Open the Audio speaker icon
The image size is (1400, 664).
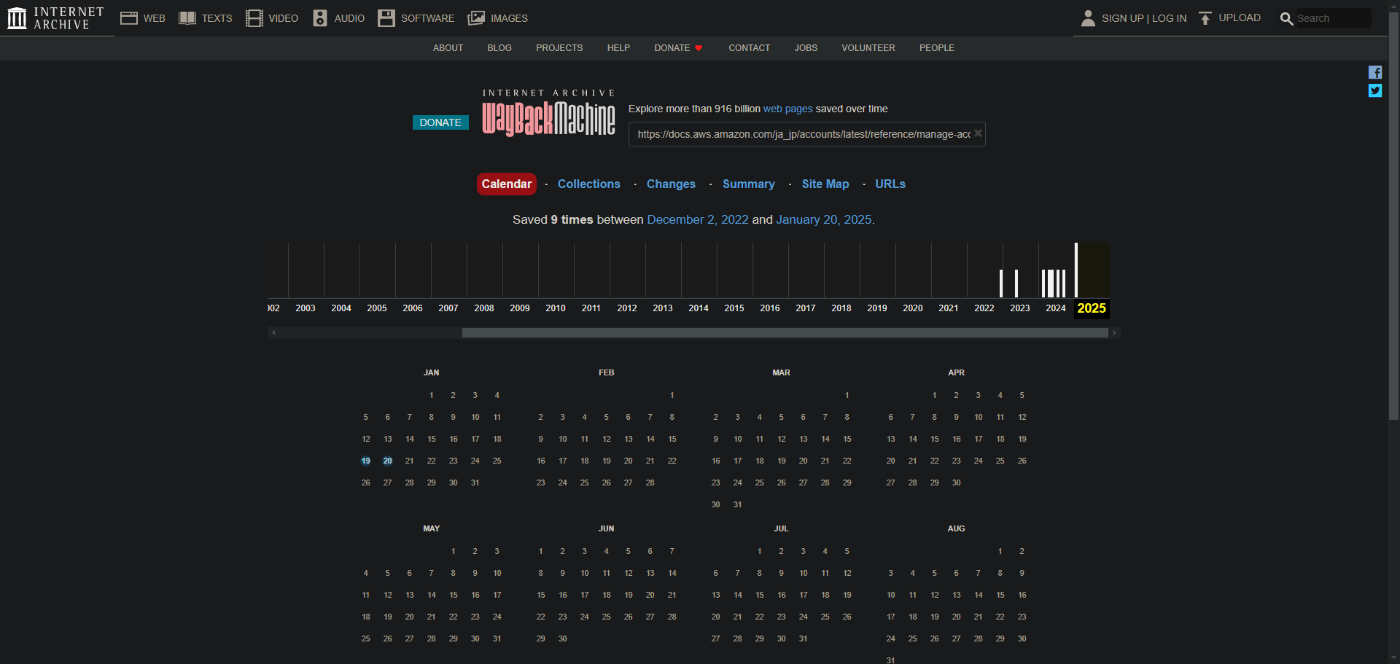[320, 18]
